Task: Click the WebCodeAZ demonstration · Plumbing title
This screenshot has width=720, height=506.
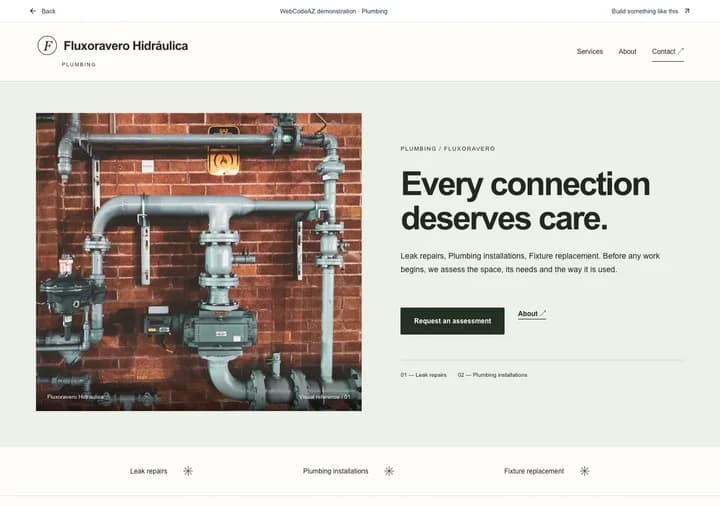Action: click(333, 11)
